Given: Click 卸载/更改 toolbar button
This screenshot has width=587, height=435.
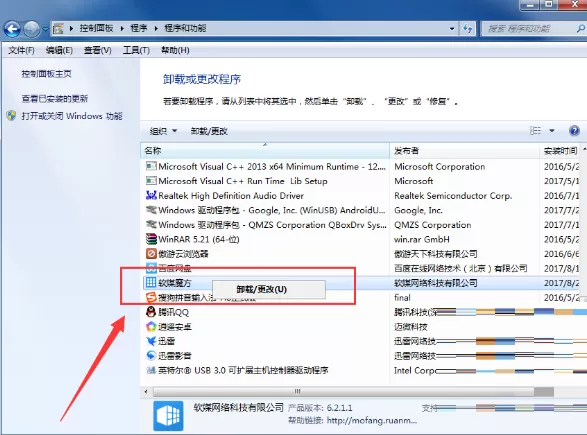Looking at the screenshot, I should [x=209, y=131].
